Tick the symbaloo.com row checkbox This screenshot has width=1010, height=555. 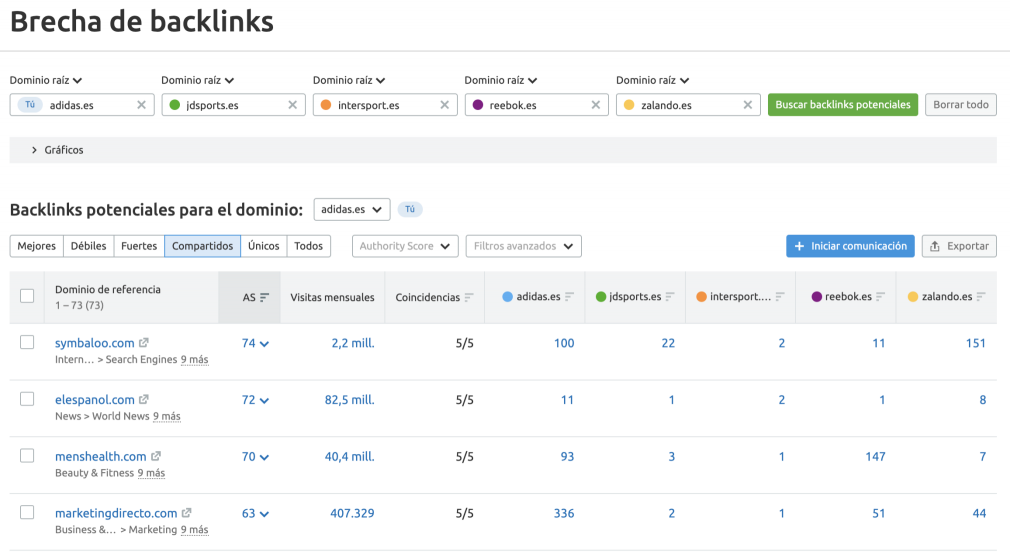click(x=27, y=343)
